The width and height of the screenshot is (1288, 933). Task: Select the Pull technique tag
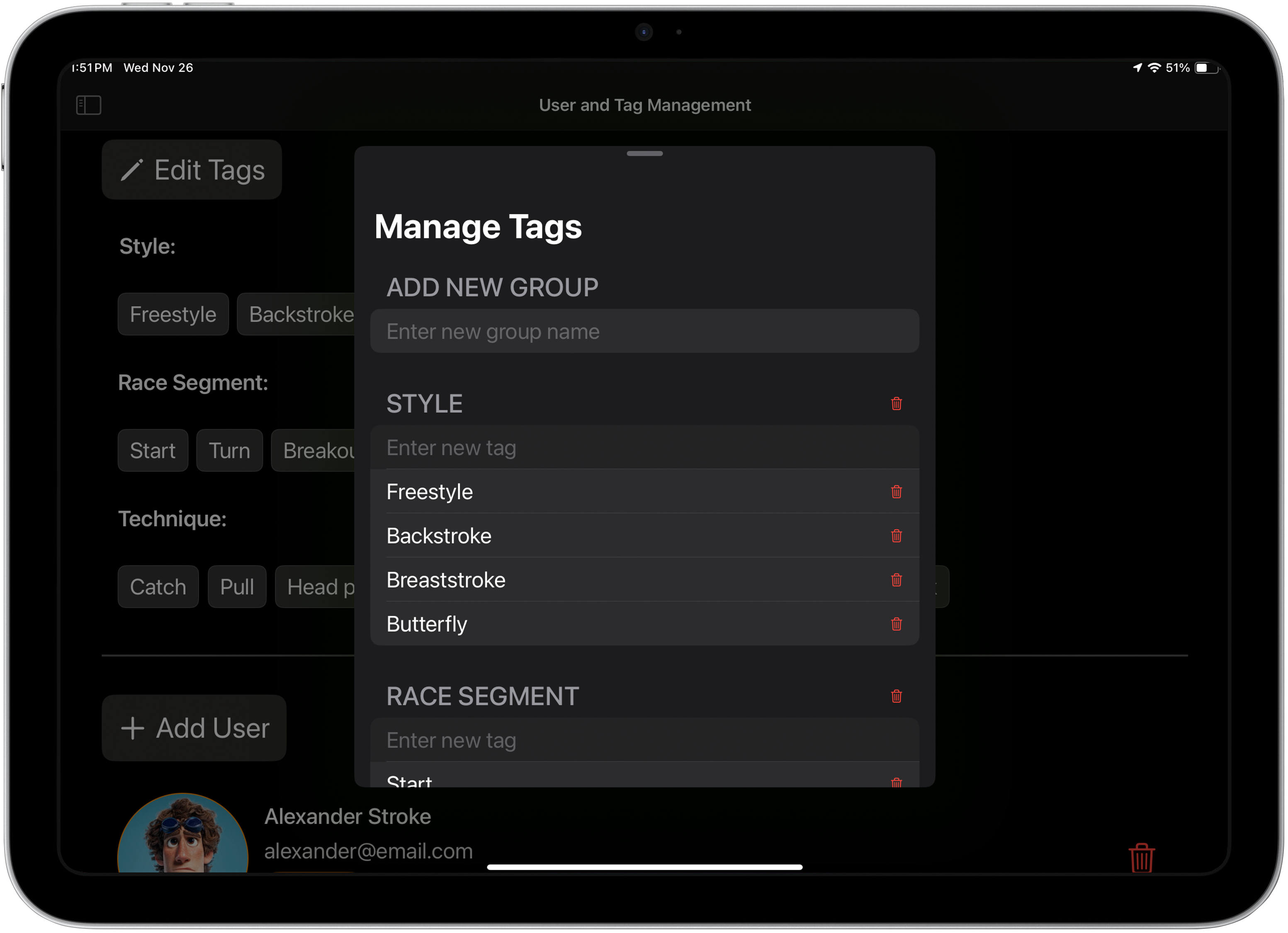[237, 587]
